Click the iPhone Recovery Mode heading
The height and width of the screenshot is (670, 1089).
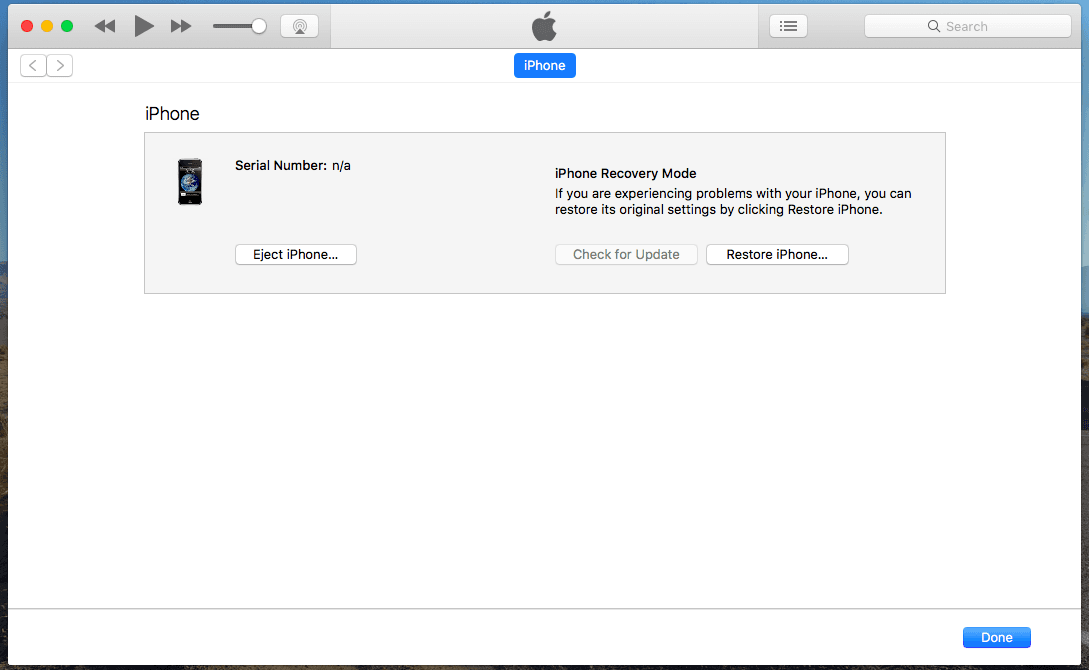[x=625, y=174]
